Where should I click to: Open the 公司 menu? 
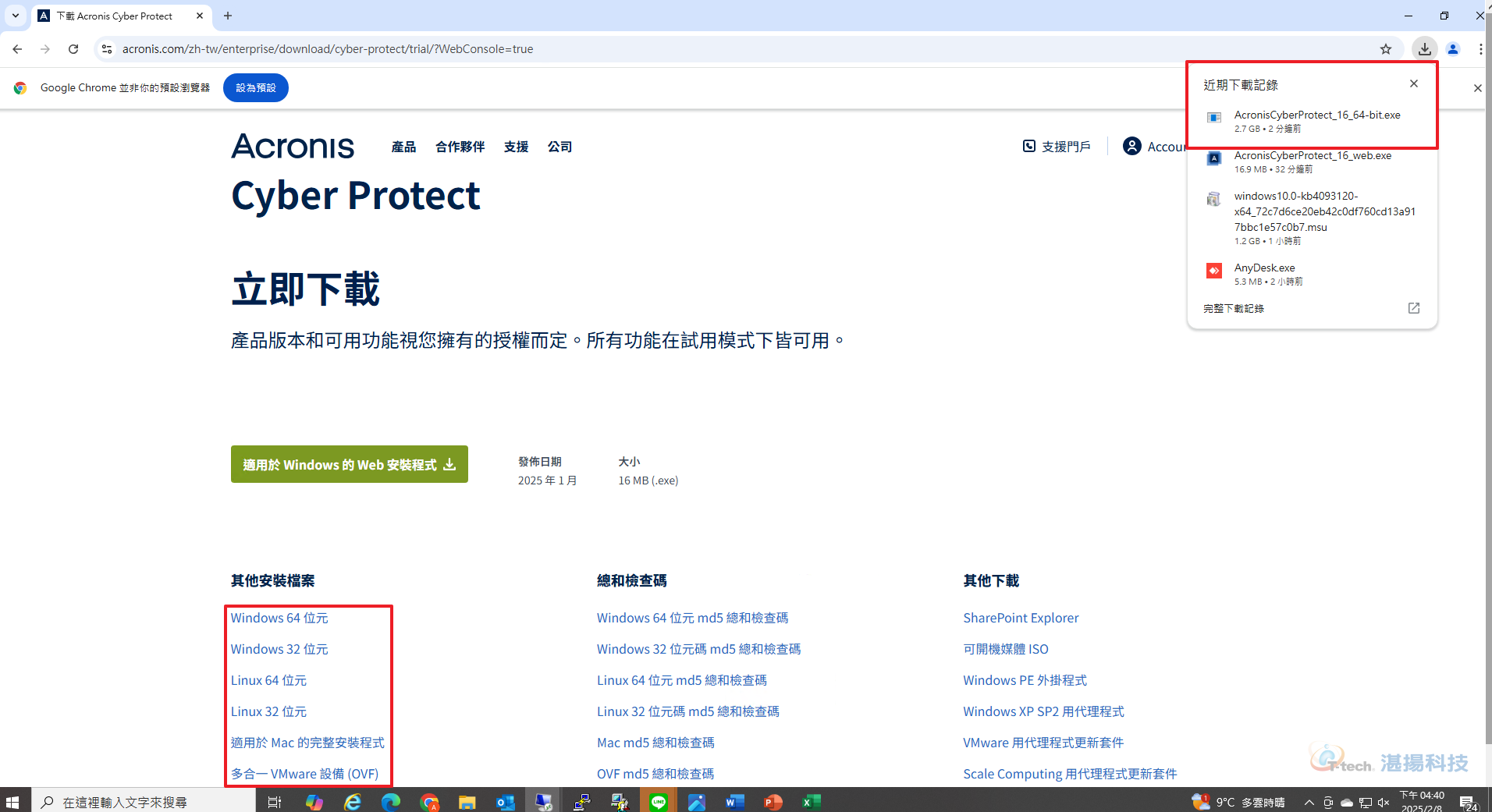[559, 147]
